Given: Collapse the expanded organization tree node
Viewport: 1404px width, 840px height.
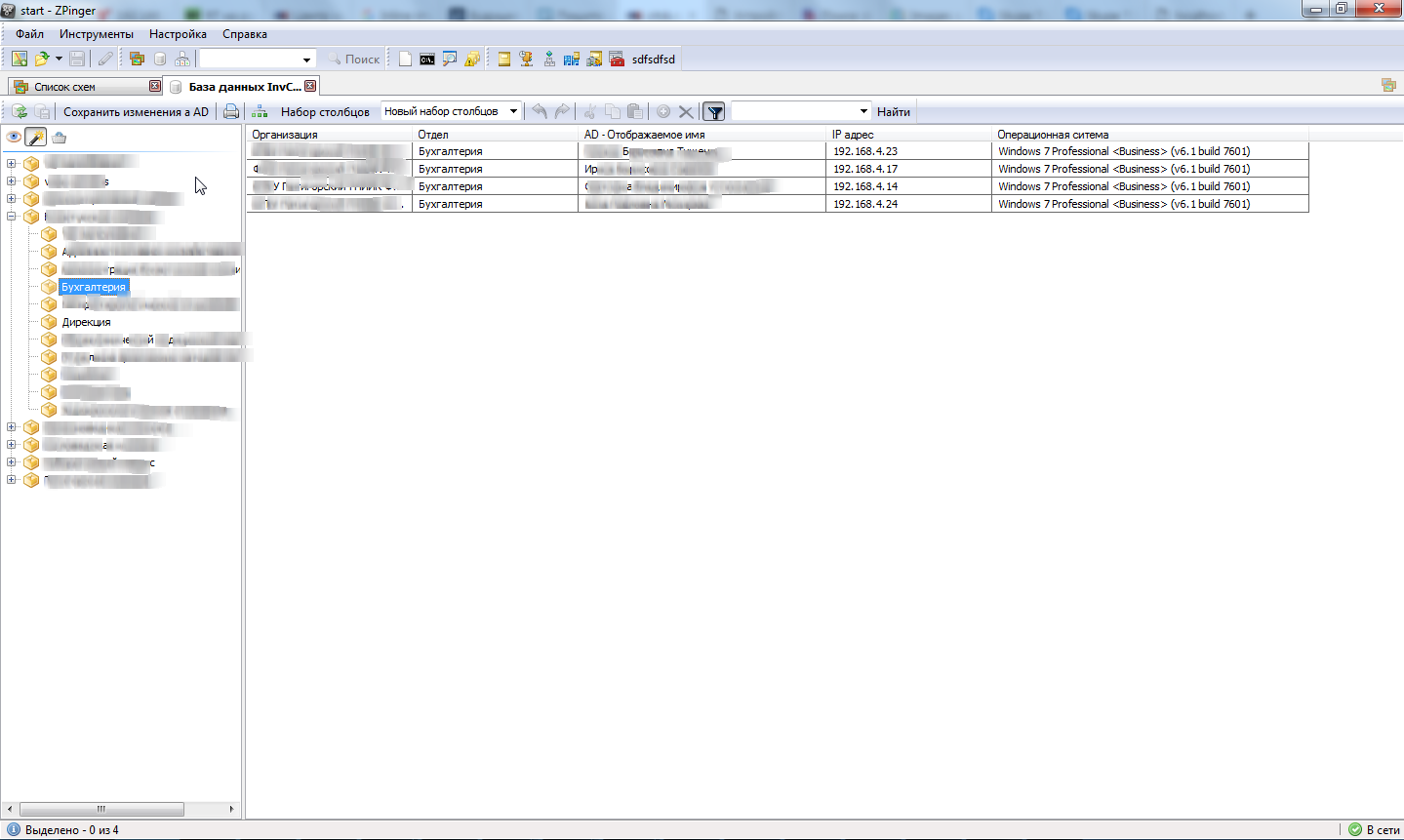Looking at the screenshot, I should coord(12,217).
